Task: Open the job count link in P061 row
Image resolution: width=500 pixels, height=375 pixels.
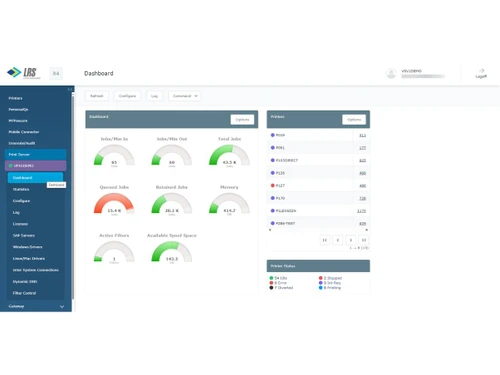Action: click(x=363, y=148)
